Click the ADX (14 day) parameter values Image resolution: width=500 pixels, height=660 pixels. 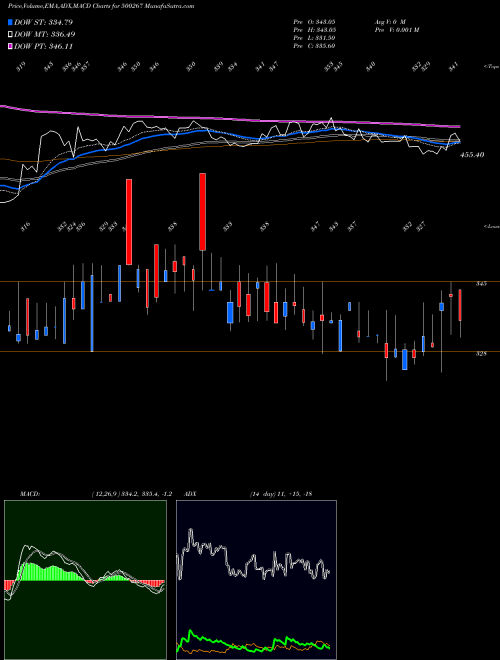pos(281,494)
